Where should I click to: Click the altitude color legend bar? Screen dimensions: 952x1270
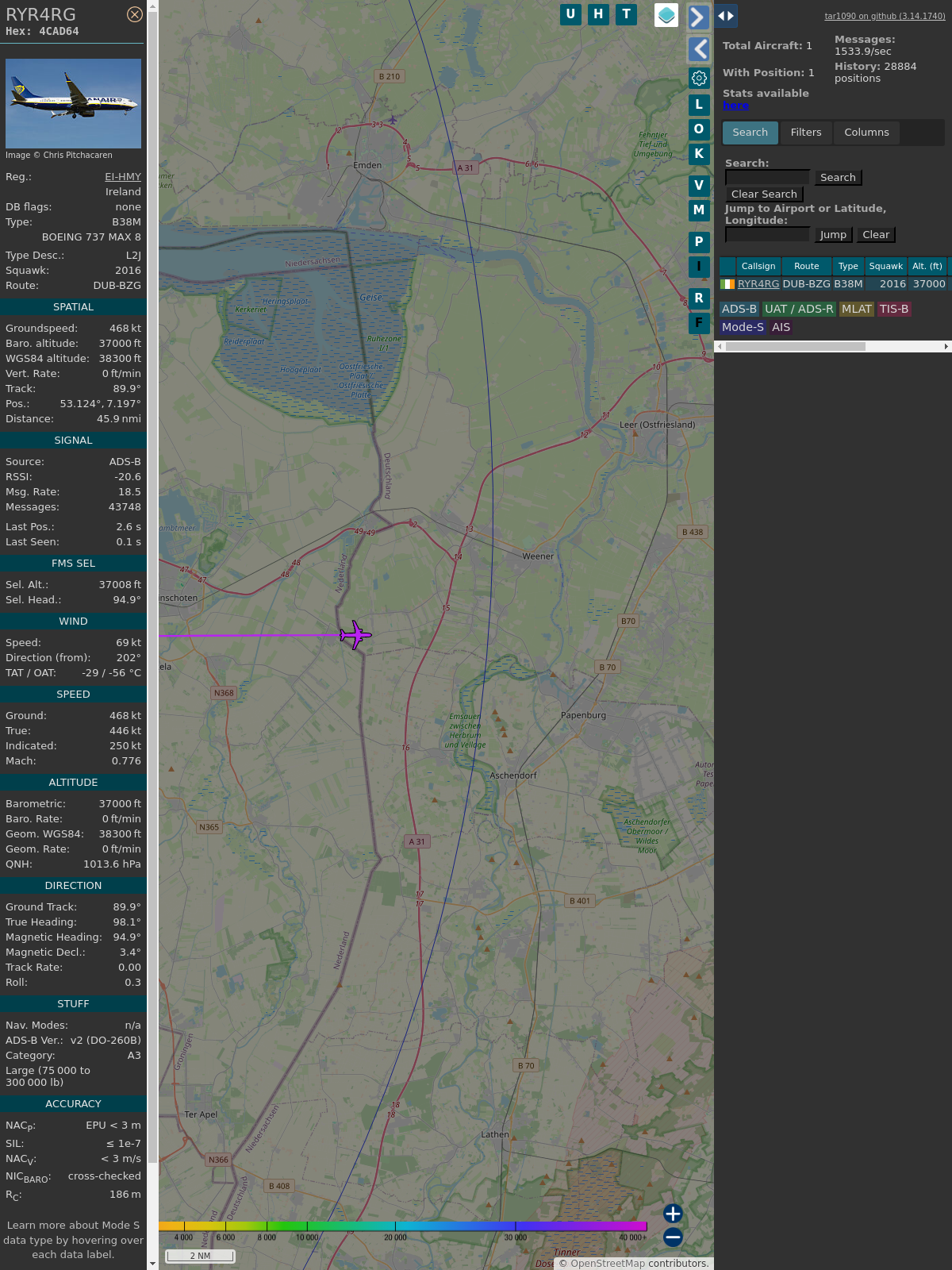[x=403, y=1226]
